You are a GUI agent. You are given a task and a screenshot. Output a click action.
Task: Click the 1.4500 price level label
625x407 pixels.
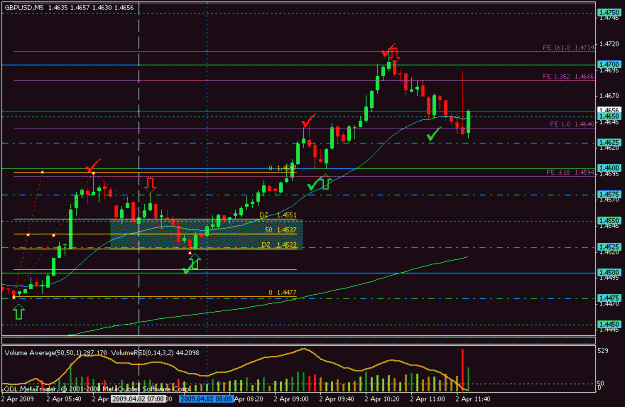(609, 273)
